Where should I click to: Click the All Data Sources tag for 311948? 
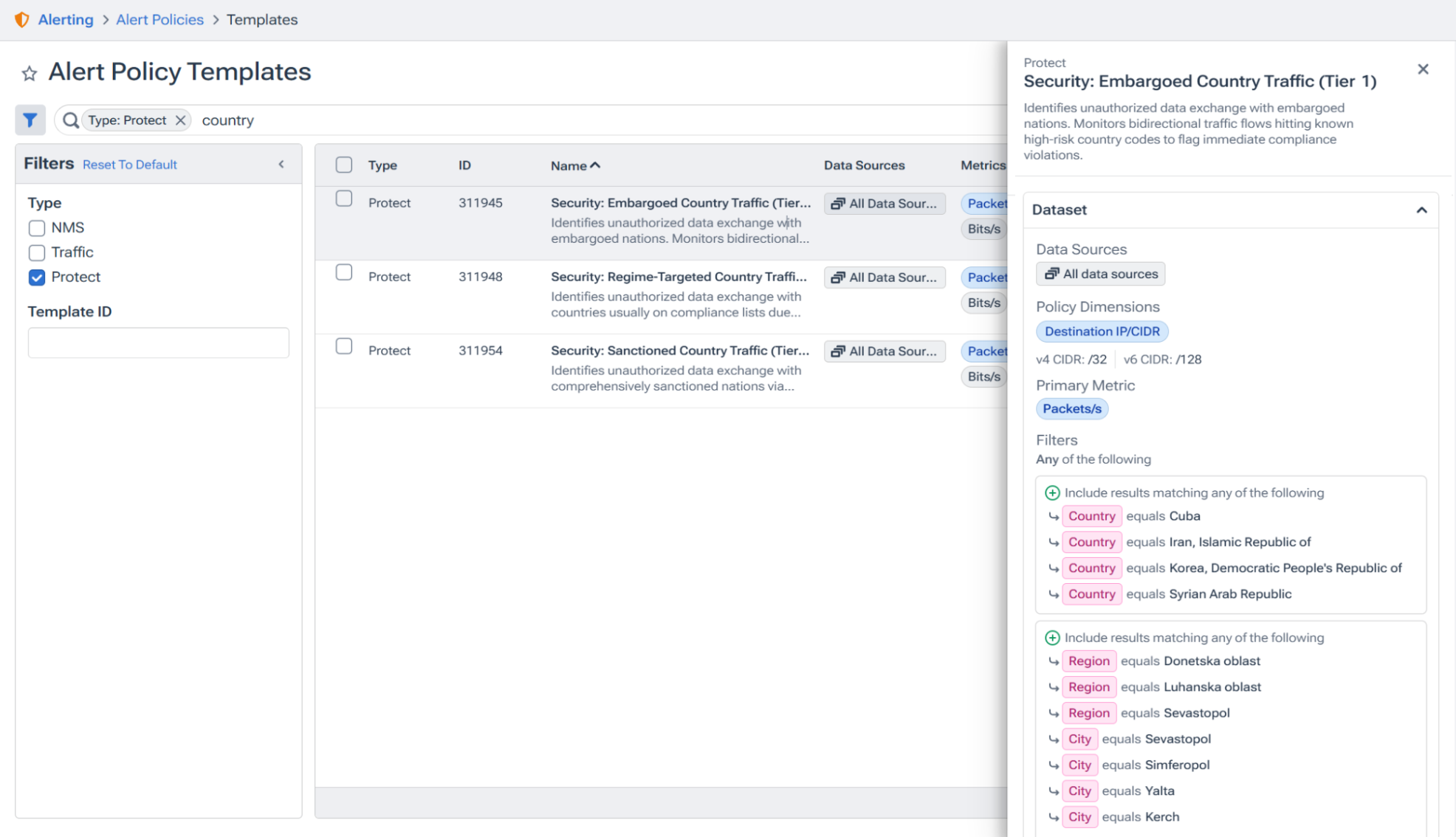(885, 278)
